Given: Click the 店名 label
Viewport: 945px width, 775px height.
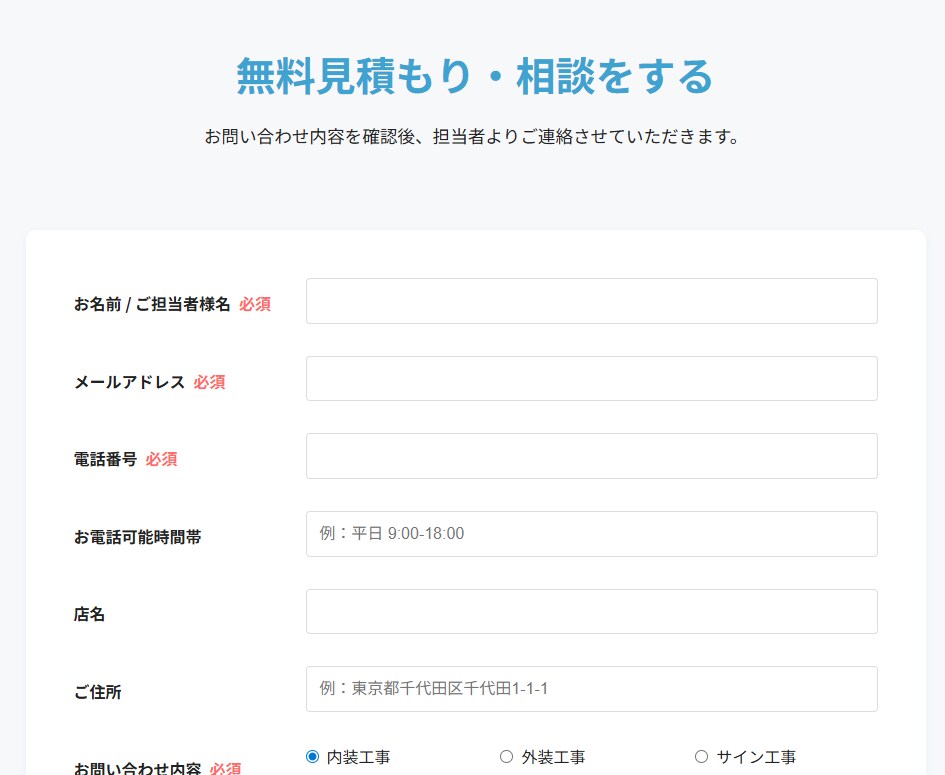Looking at the screenshot, I should click(89, 614).
